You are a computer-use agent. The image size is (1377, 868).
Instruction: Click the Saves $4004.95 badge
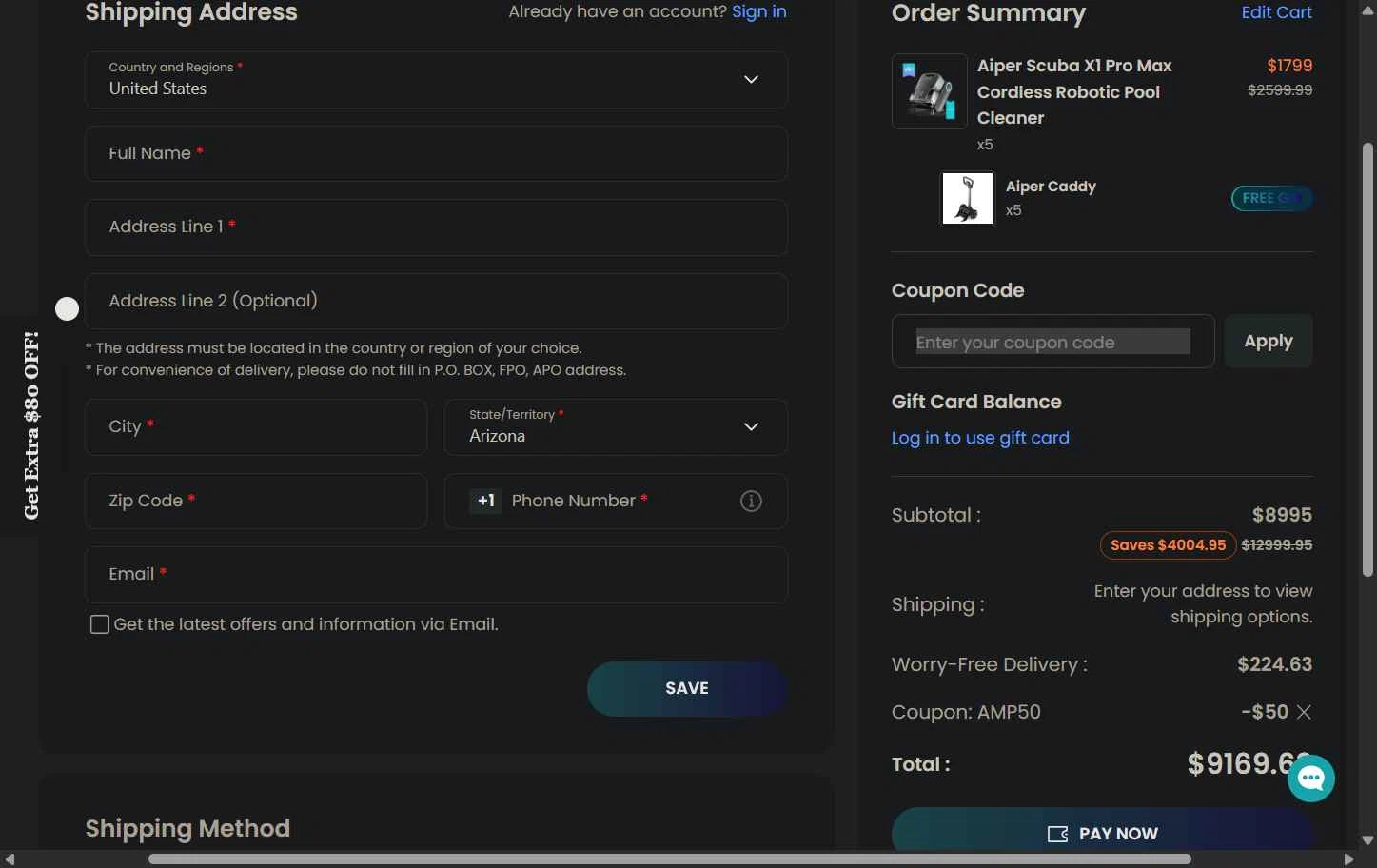(x=1168, y=545)
